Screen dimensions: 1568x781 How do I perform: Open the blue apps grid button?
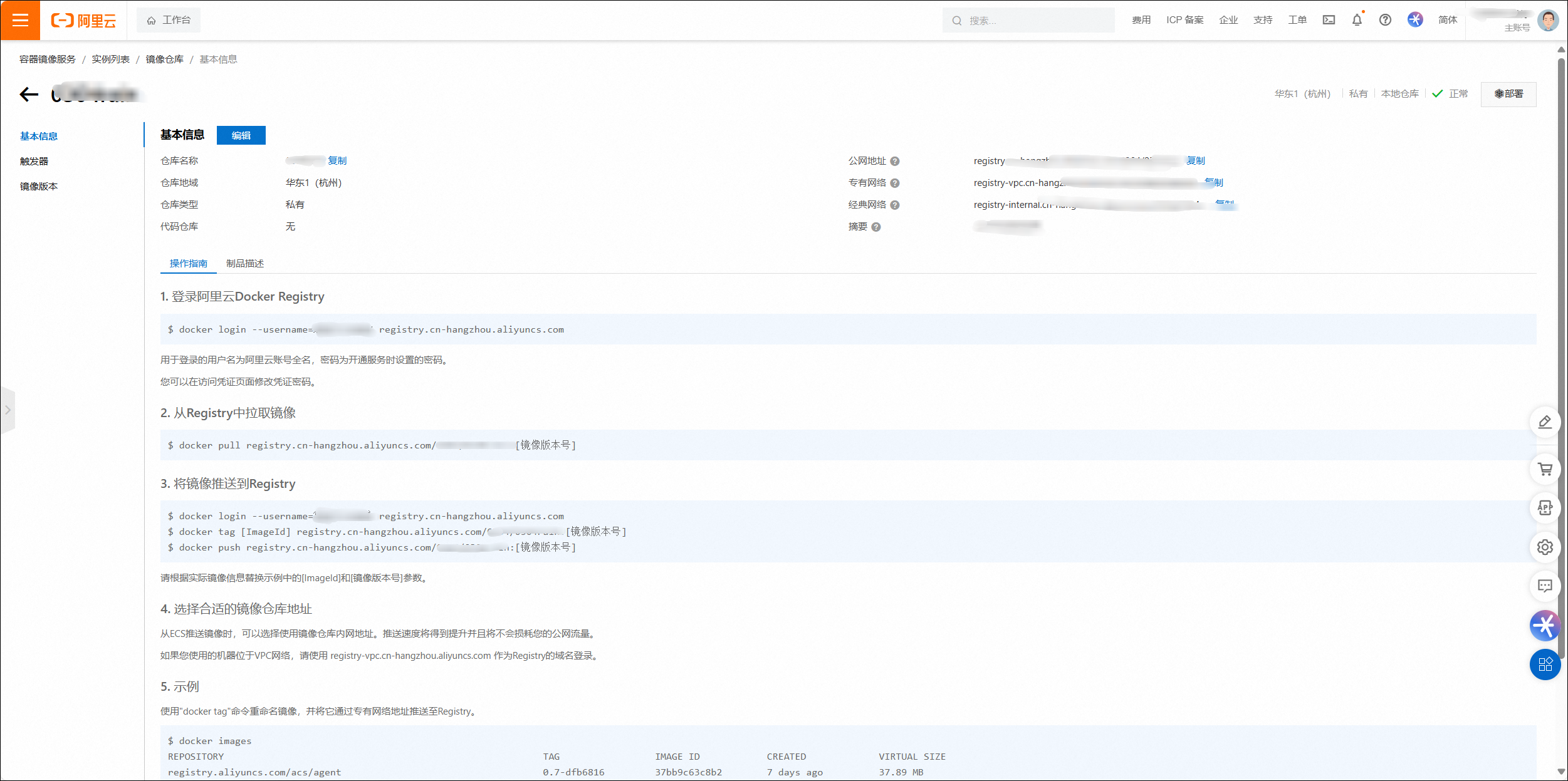(x=1545, y=665)
